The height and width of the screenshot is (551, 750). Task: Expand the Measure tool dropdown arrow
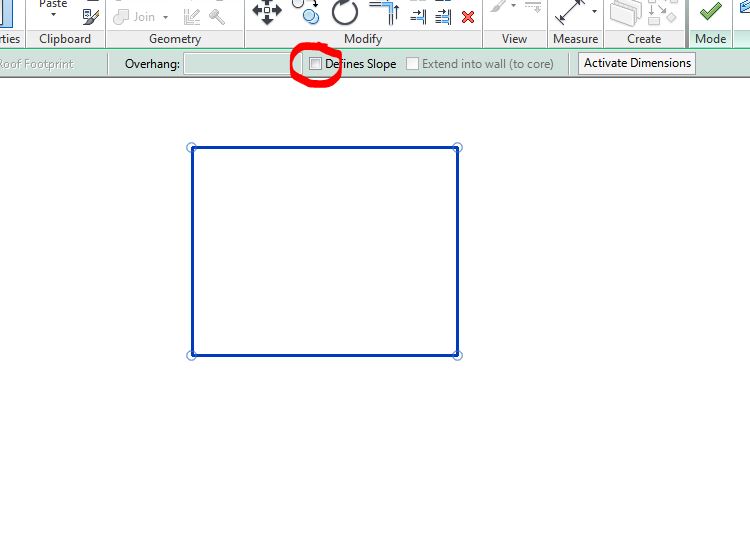click(594, 11)
